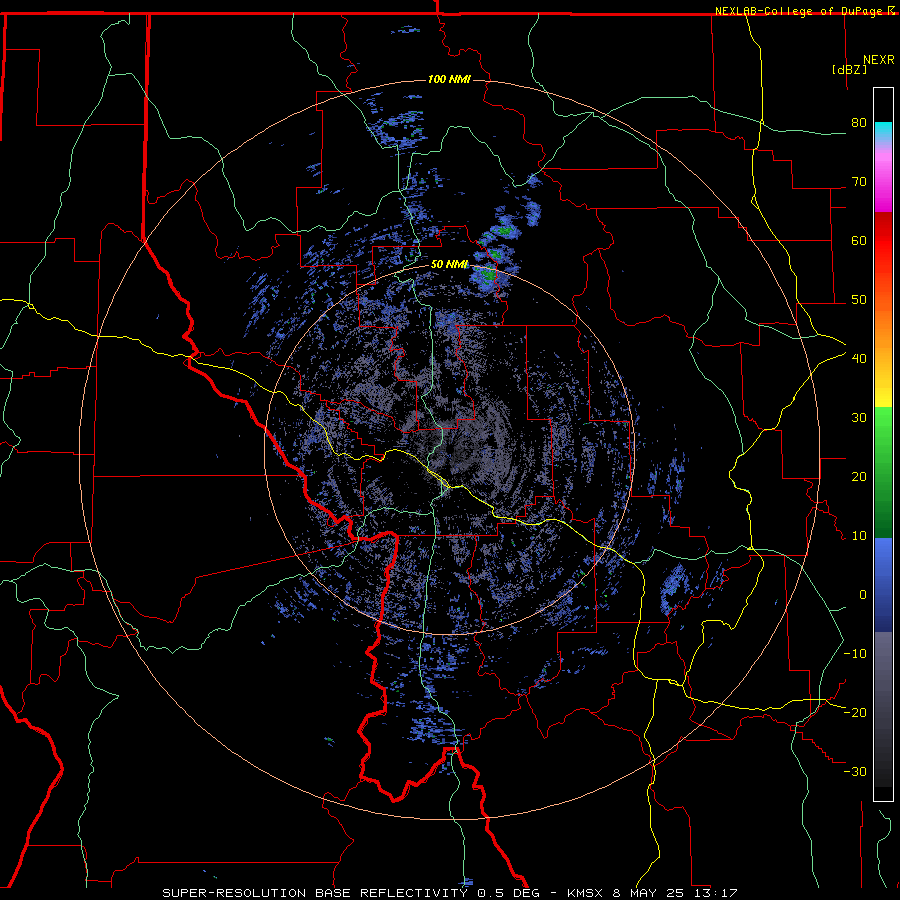This screenshot has height=900, width=900.
Task: Click the 50 value on the dBZ scale
Action: click(x=859, y=300)
